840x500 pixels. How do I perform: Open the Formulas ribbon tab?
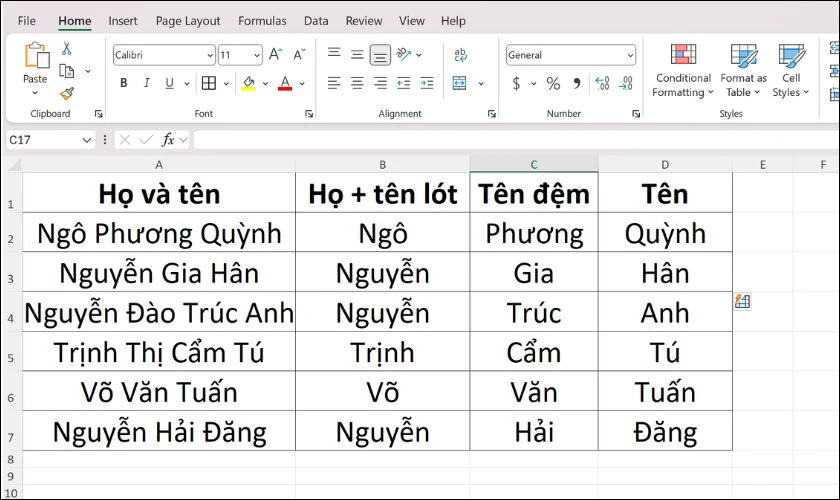click(262, 21)
